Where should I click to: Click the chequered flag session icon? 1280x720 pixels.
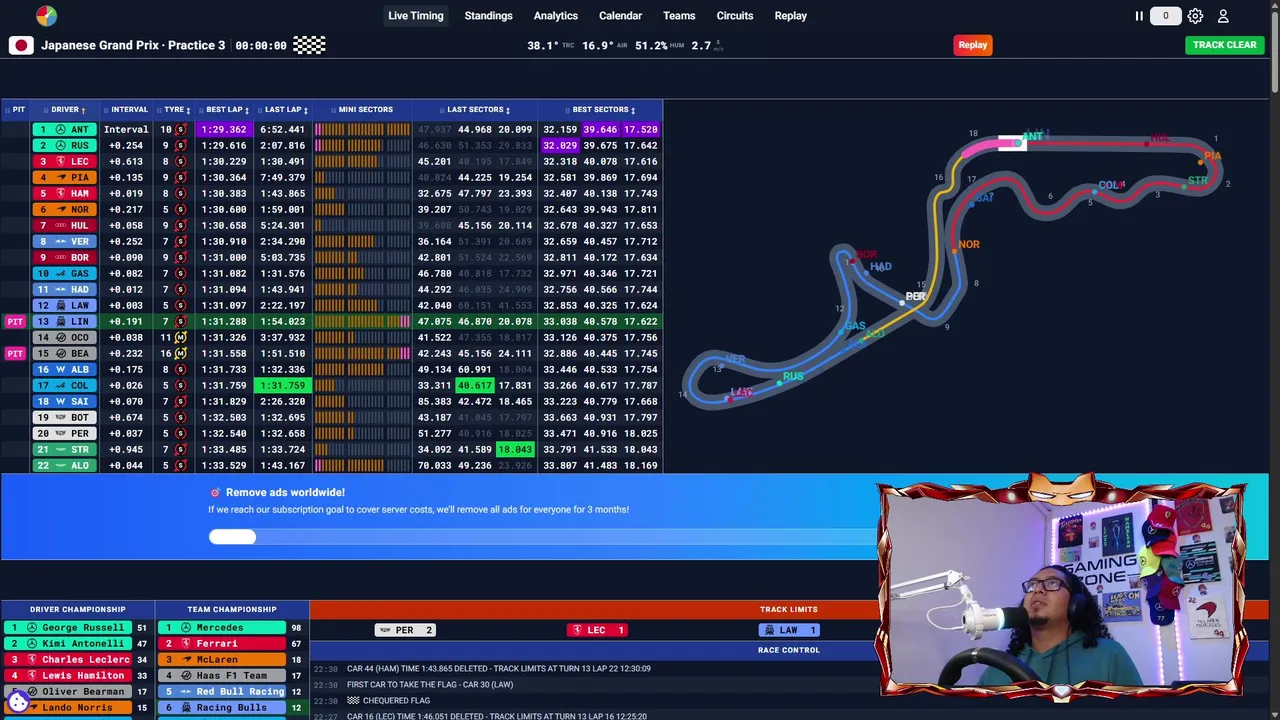pos(309,45)
